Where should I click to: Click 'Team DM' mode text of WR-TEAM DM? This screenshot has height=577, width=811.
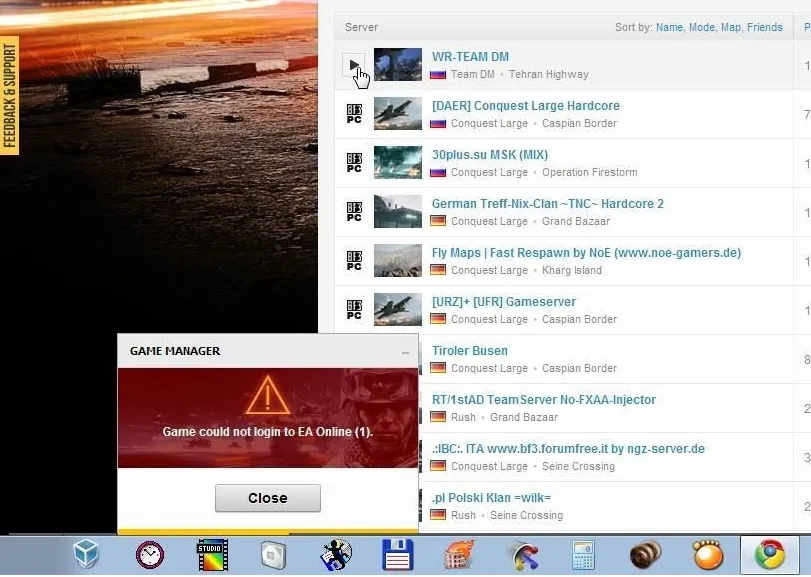(473, 74)
